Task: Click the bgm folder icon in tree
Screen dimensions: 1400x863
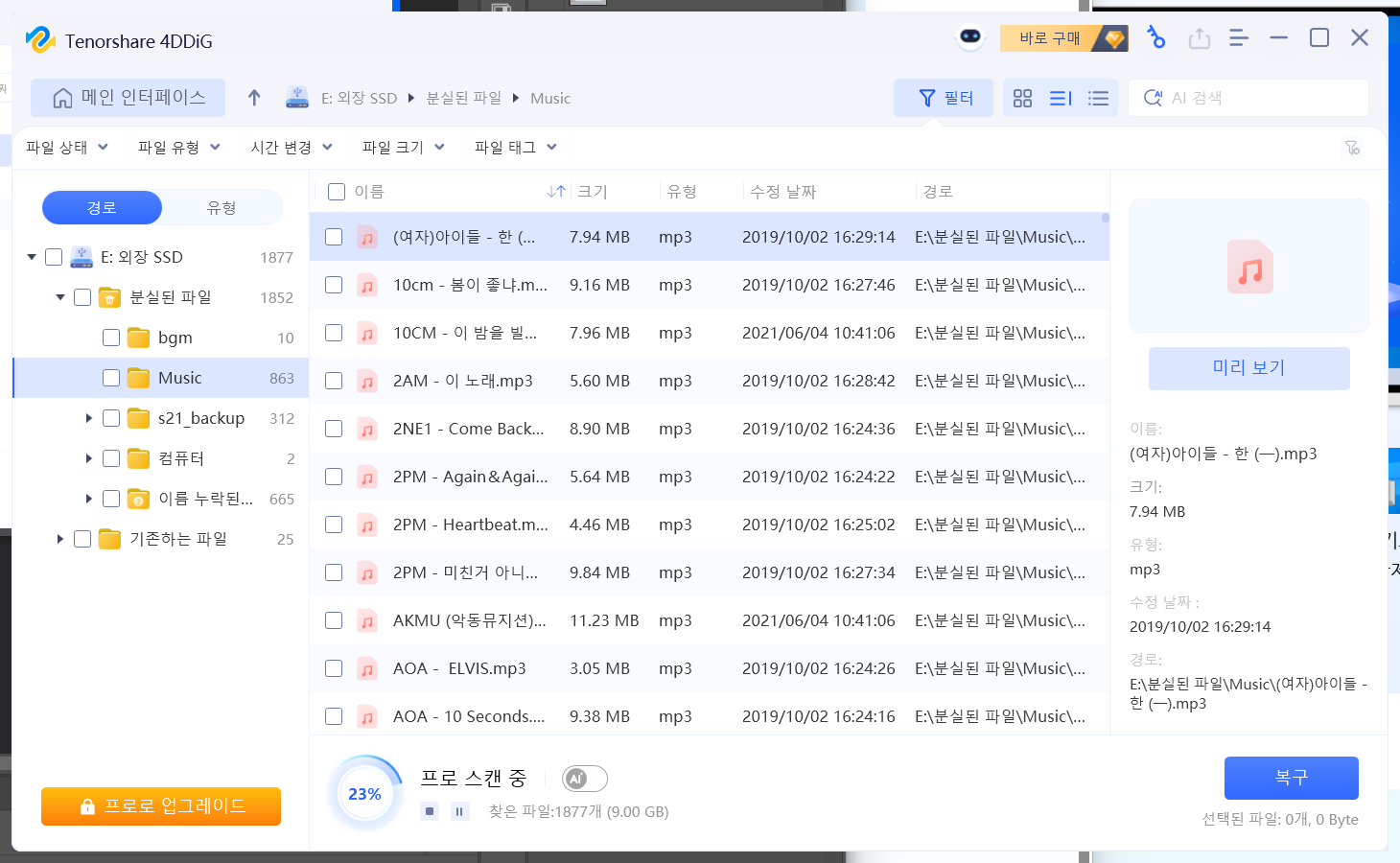Action: pyautogui.click(x=139, y=338)
